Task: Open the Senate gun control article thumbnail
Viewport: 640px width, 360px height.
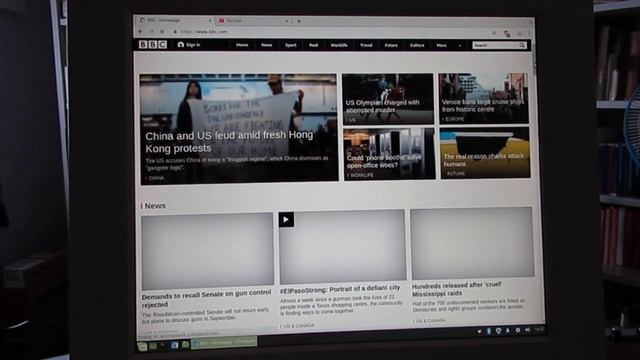Action: pyautogui.click(x=207, y=250)
